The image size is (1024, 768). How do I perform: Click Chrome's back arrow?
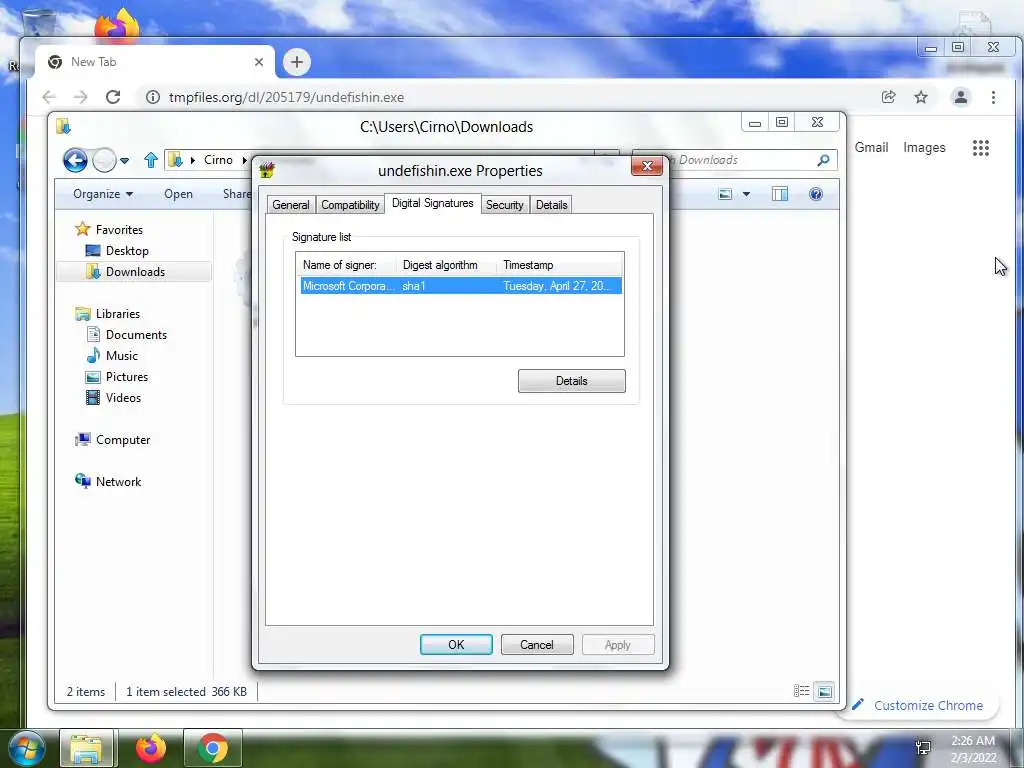(49, 97)
